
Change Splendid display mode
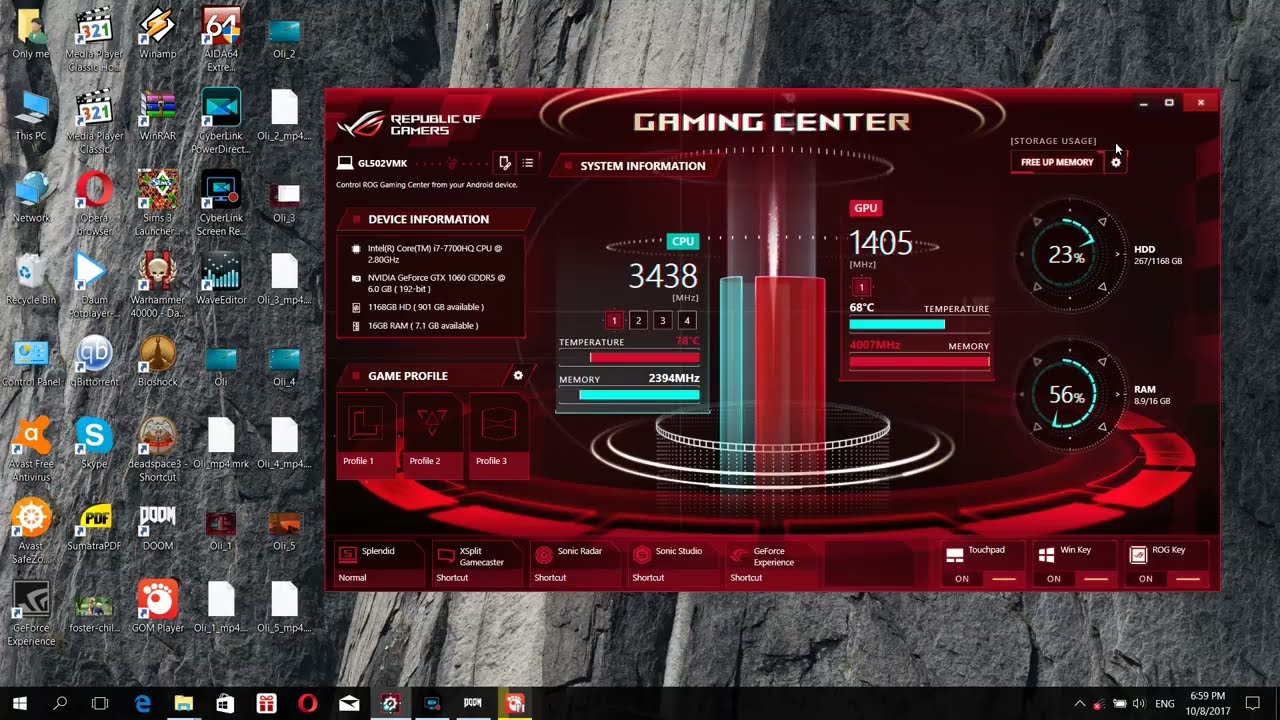click(378, 564)
